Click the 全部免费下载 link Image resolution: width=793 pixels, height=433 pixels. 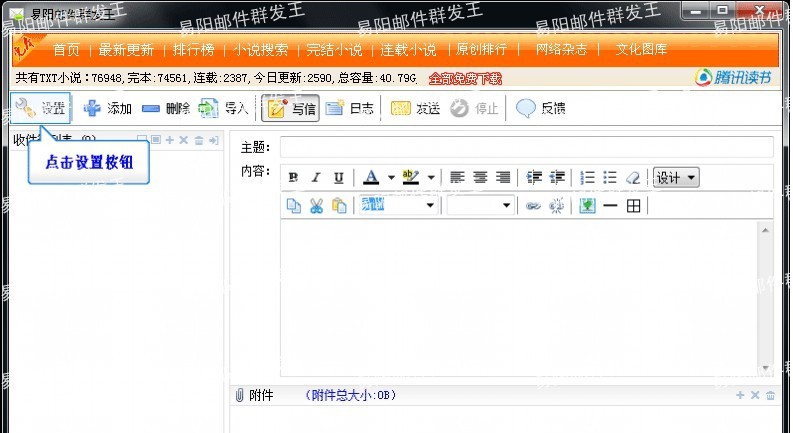click(x=465, y=78)
